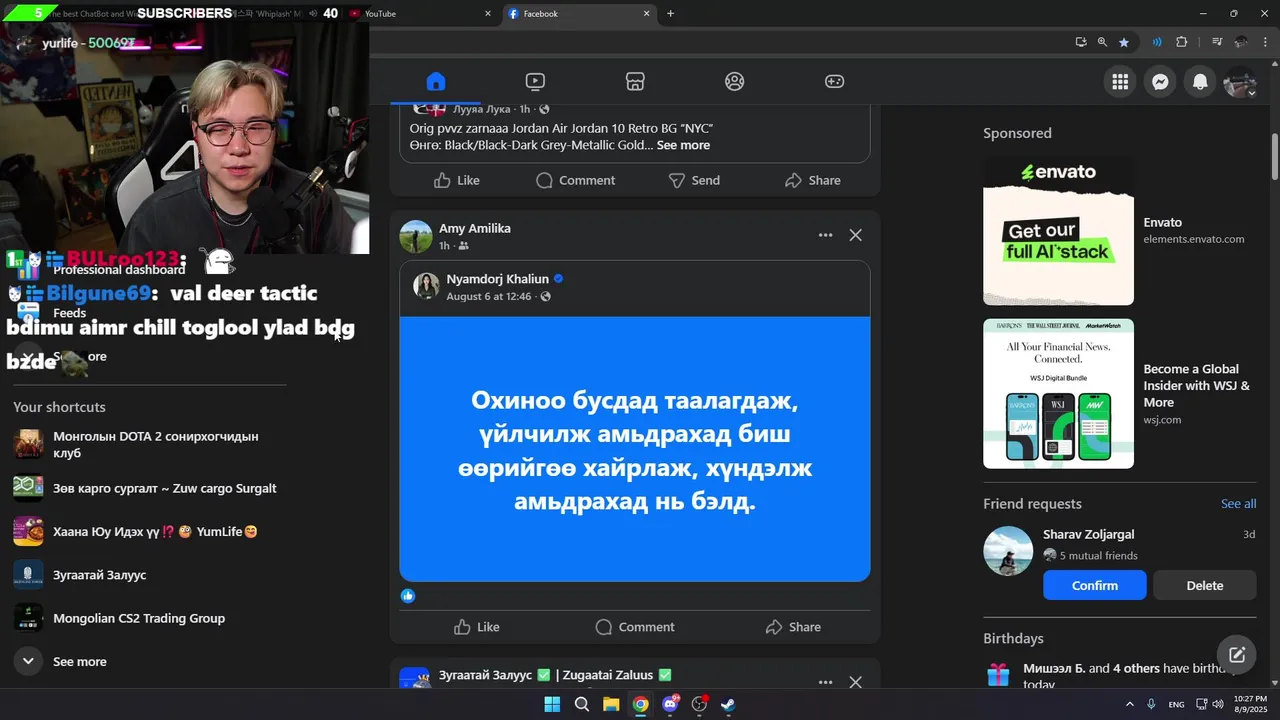This screenshot has width=1280, height=720.
Task: Hide the Zugaatai Zaluus post
Action: coord(855,682)
